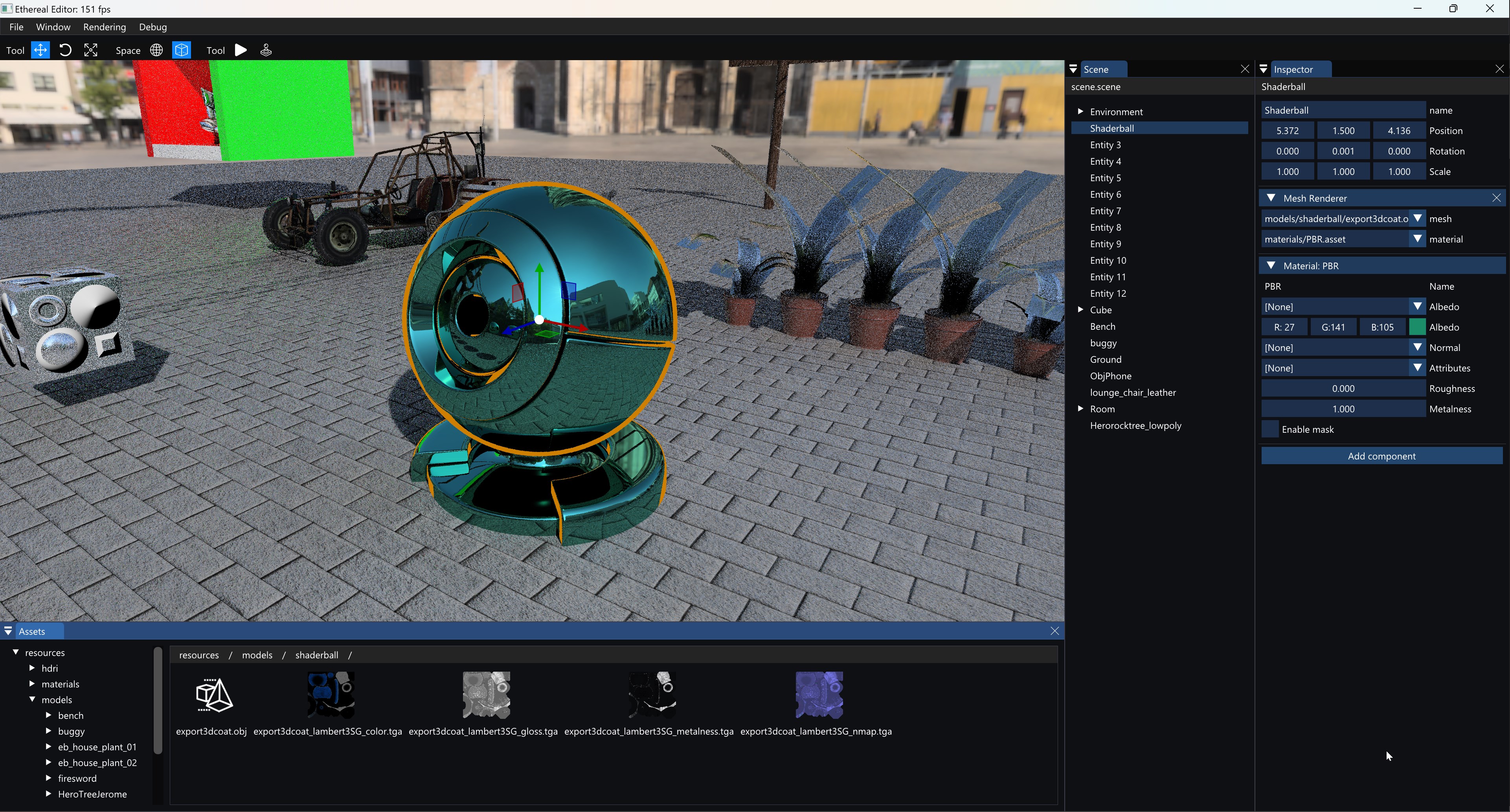
Task: Edit the Albedo R: 27 field
Action: (x=1284, y=327)
